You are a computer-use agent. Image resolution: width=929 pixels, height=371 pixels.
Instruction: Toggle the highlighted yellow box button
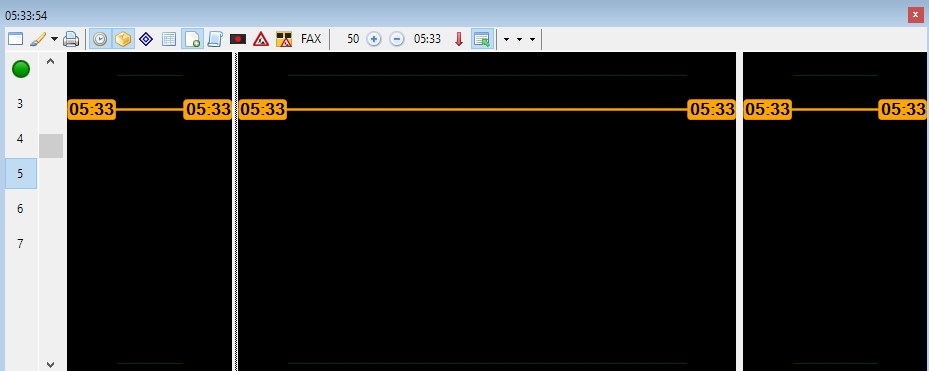coord(123,39)
